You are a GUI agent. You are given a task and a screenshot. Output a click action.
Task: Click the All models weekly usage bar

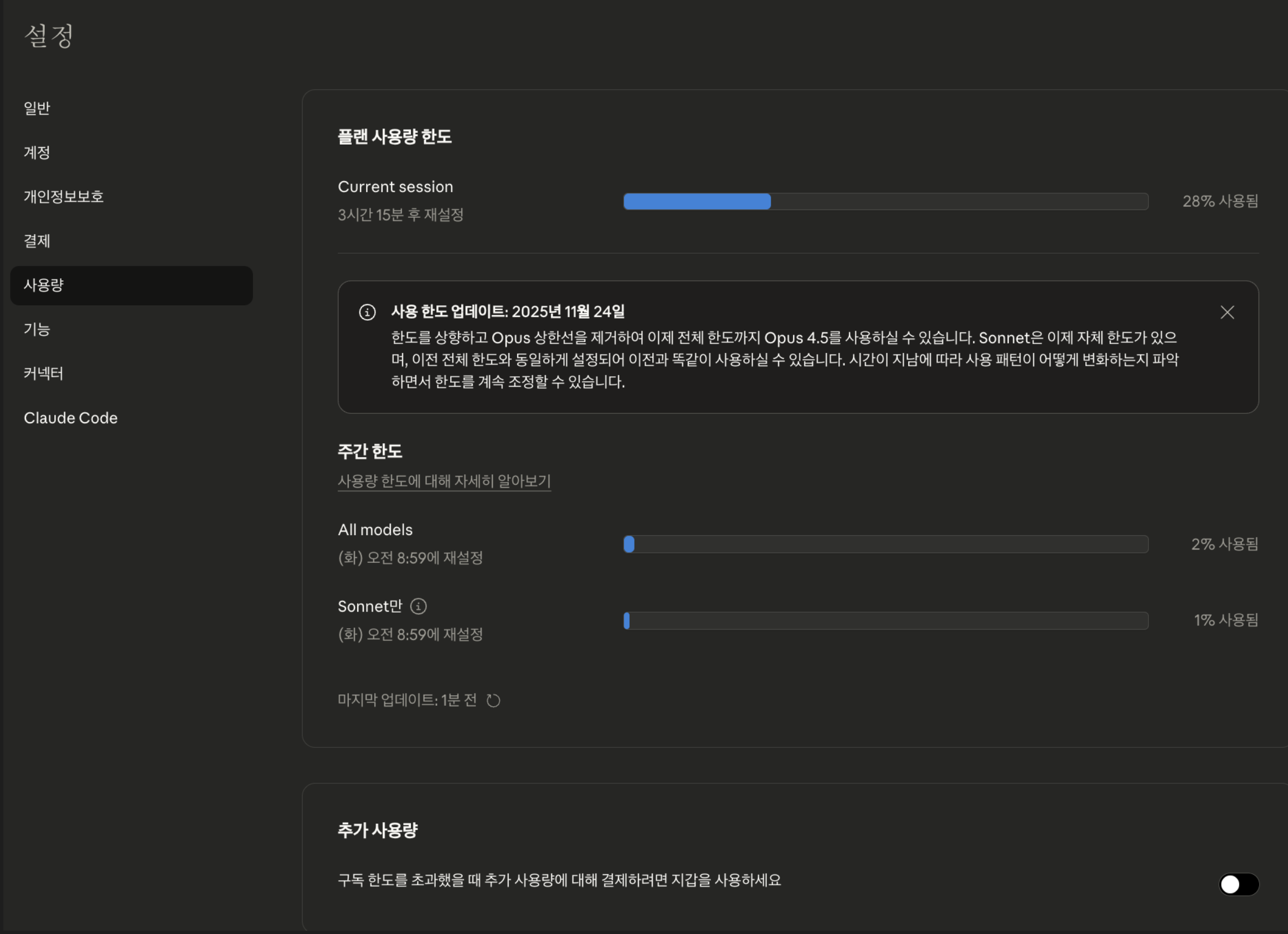pyautogui.click(x=885, y=544)
